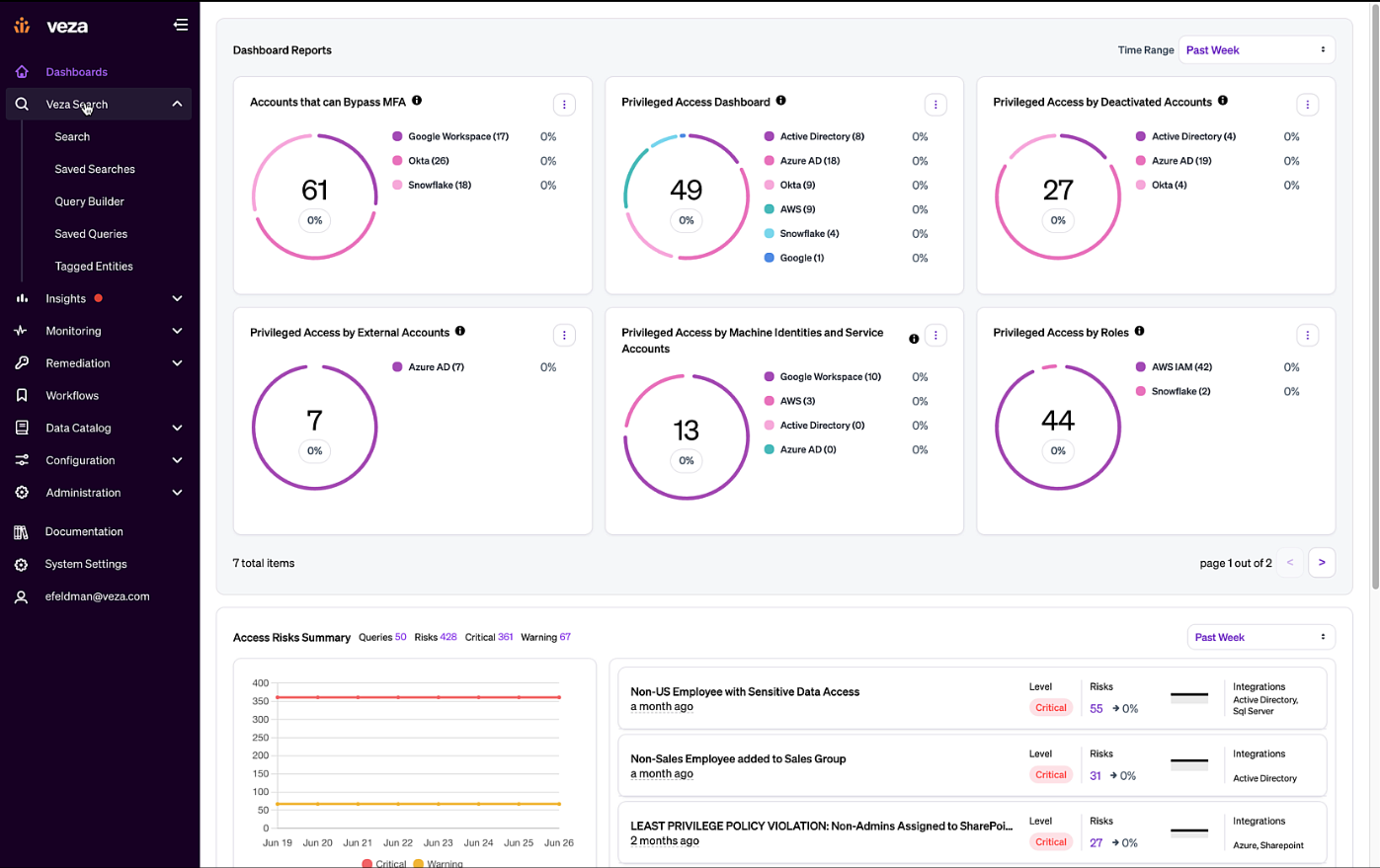Screen dimensions: 1380x868
Task: Toggle the Okta (26) legend item
Action: [x=428, y=161]
